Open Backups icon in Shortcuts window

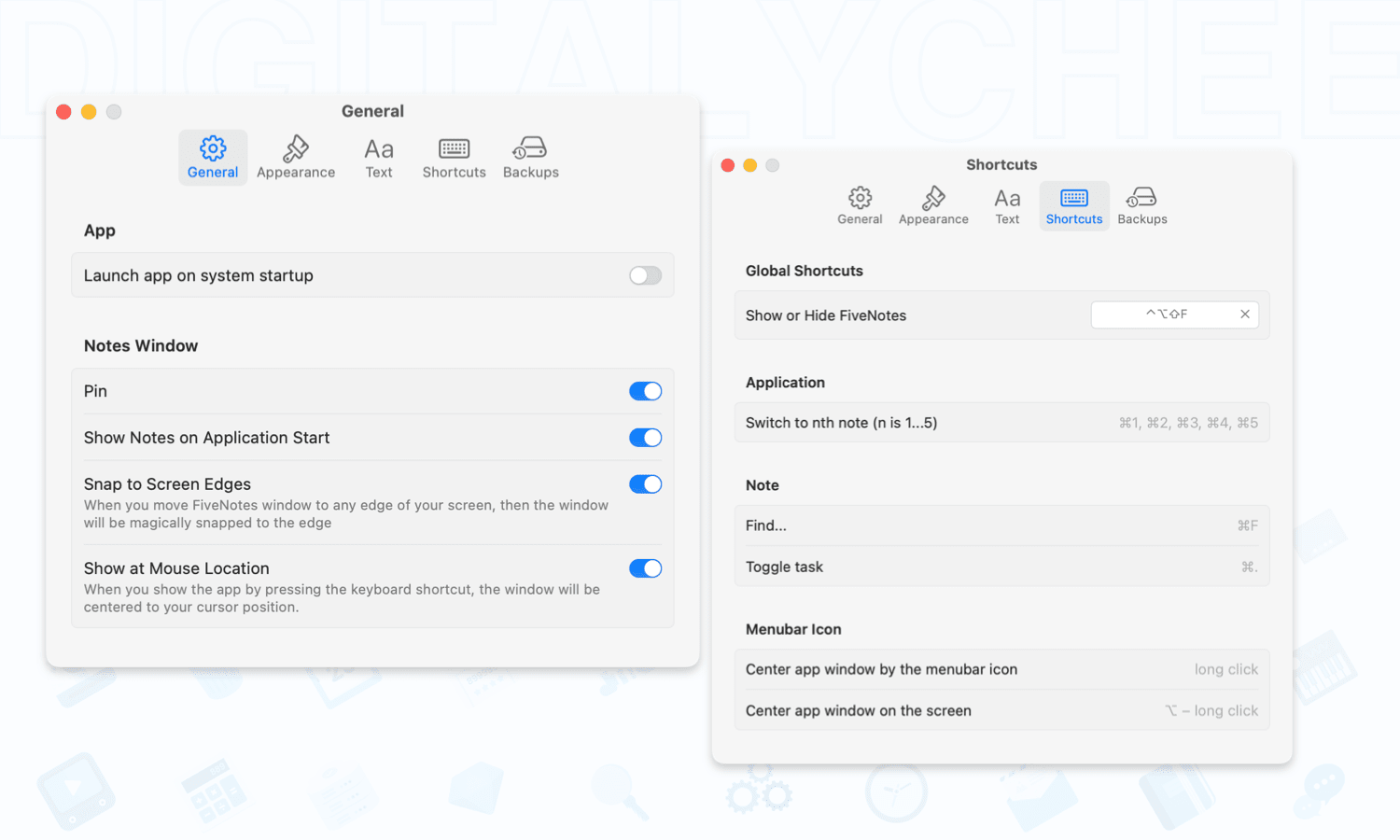1141,198
